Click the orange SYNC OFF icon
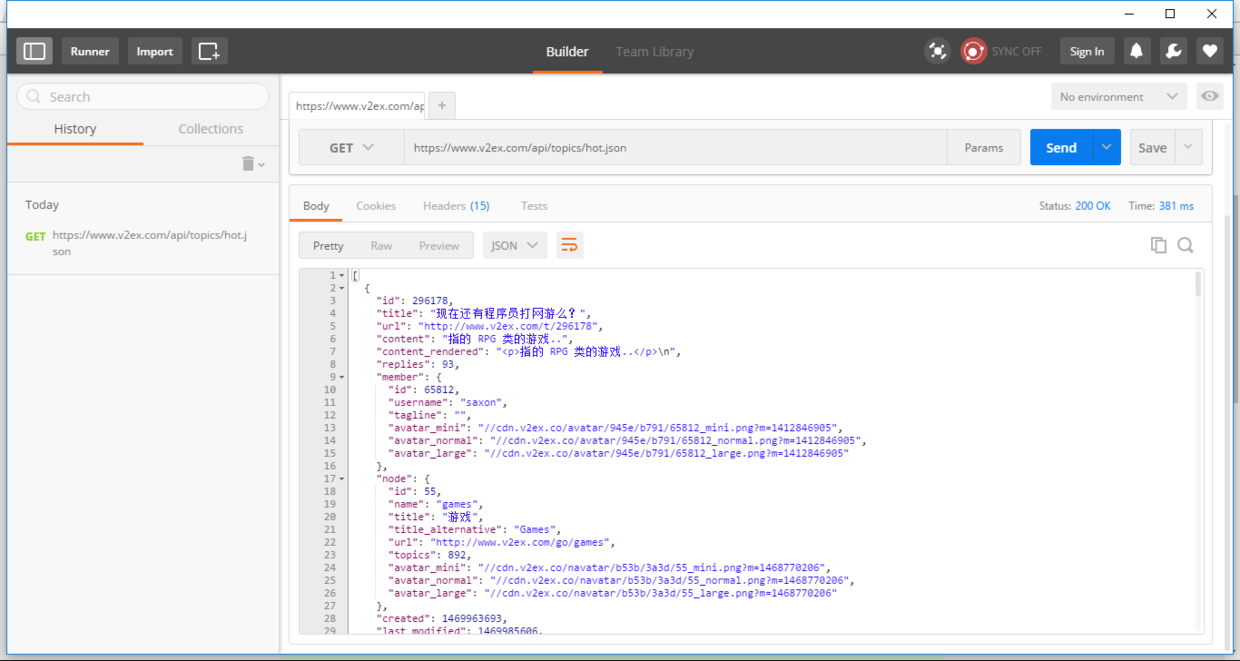This screenshot has width=1240, height=661. 973,51
